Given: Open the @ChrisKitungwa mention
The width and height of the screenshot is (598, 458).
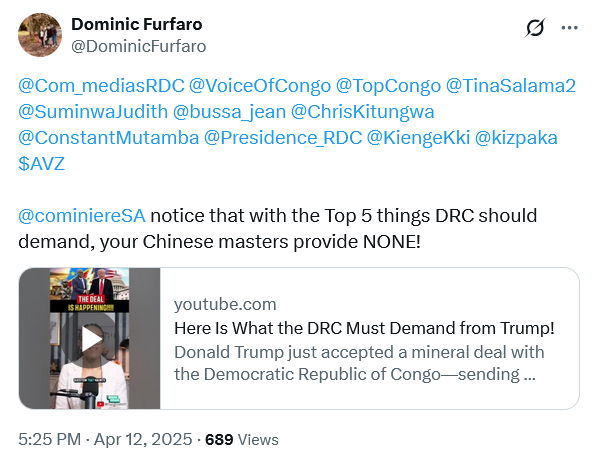Looking at the screenshot, I should [363, 112].
